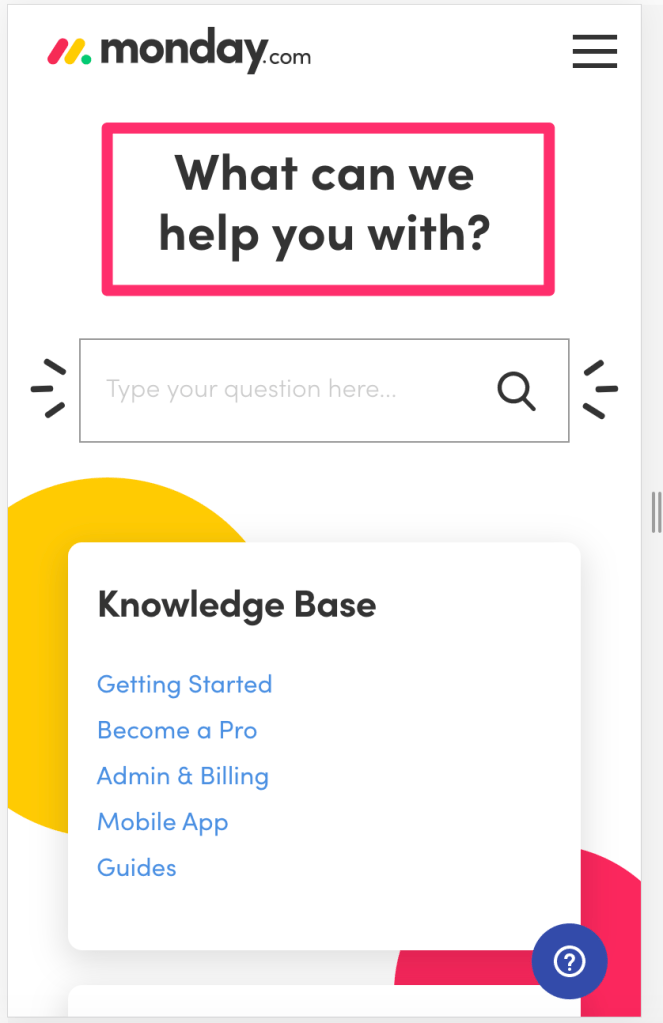The image size is (663, 1023).
Task: Open the question mark help widget
Action: 569,961
